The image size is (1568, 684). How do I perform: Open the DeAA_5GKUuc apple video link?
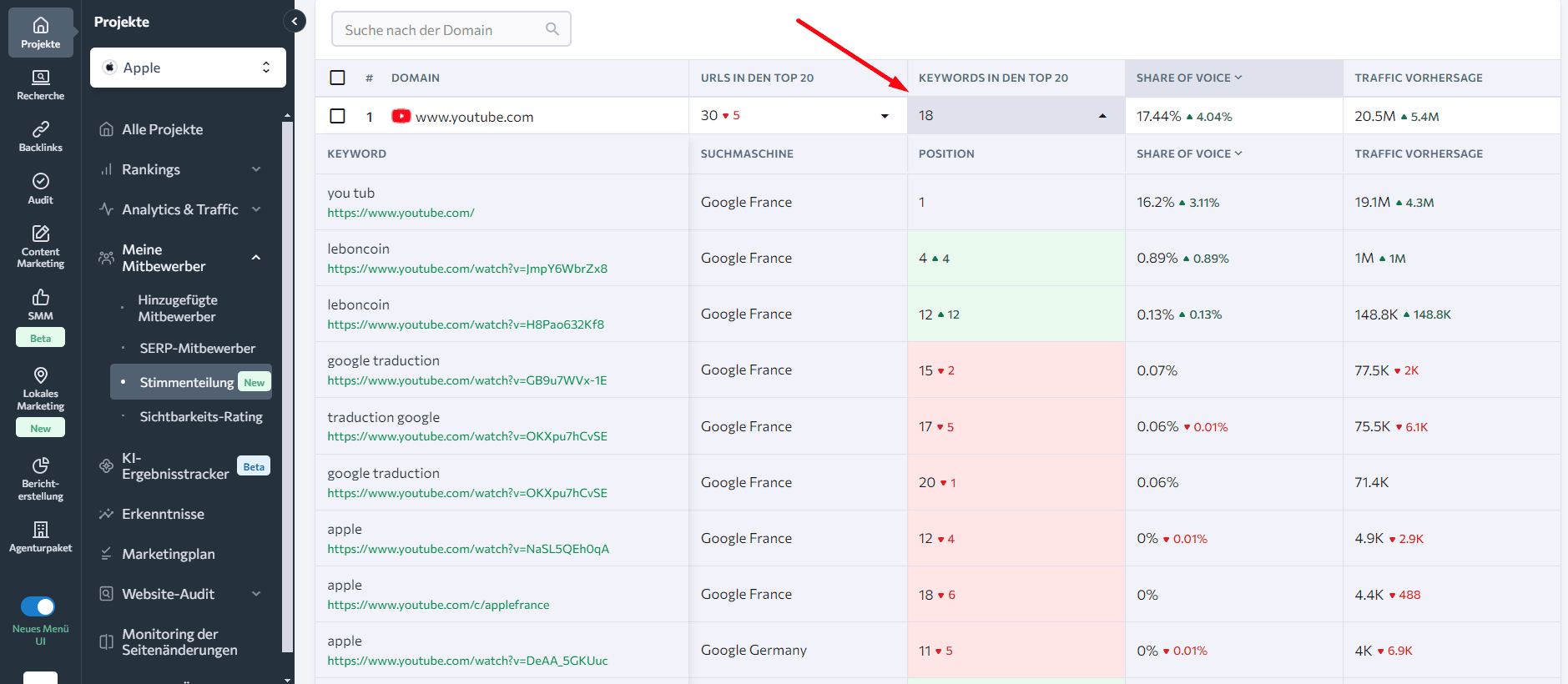[x=467, y=661]
